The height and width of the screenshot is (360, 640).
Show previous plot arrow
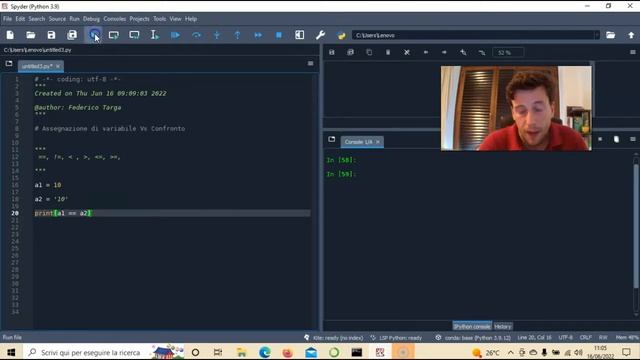coord(425,52)
